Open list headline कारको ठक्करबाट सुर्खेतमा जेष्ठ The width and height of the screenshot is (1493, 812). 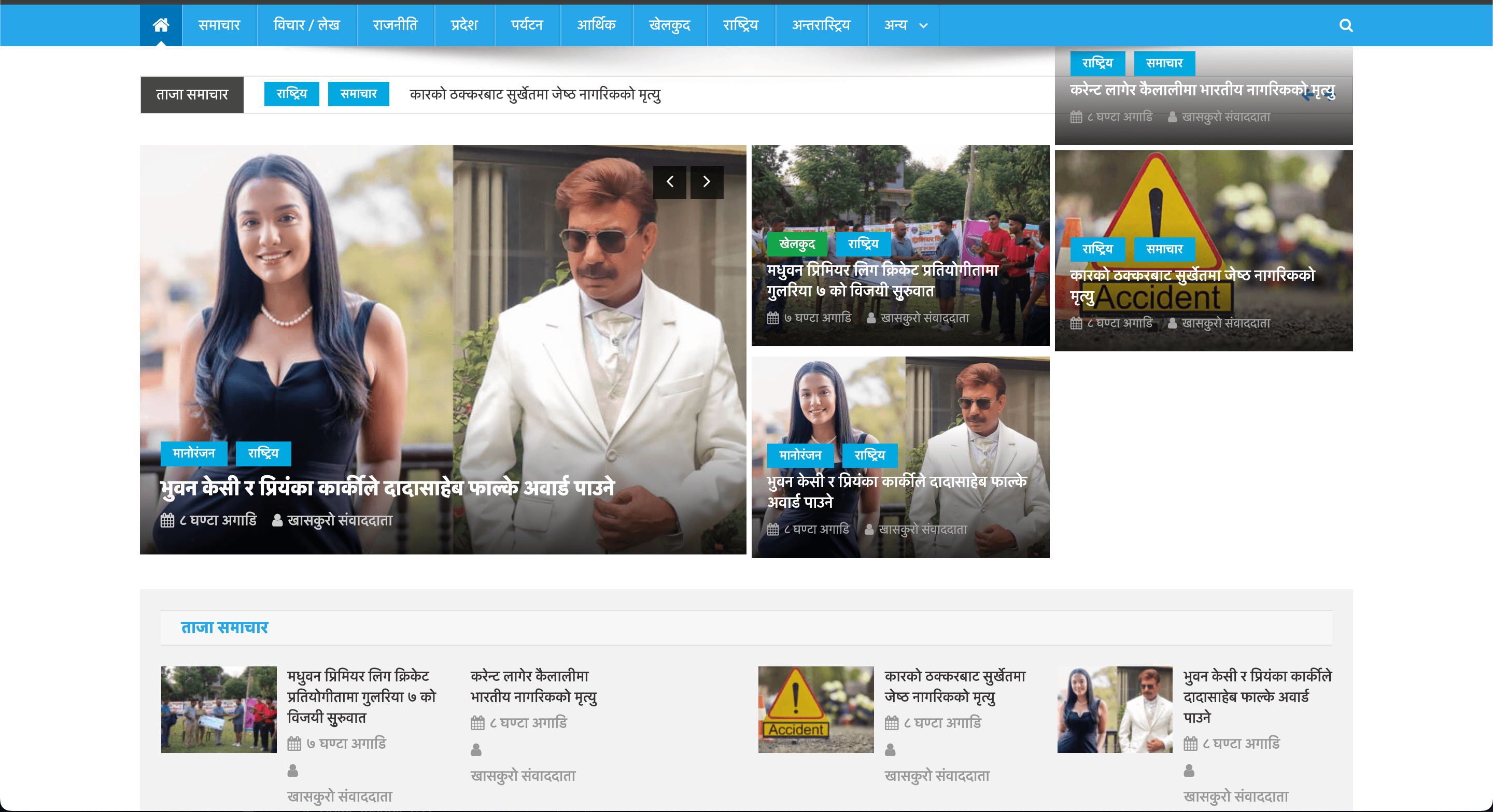(x=955, y=687)
